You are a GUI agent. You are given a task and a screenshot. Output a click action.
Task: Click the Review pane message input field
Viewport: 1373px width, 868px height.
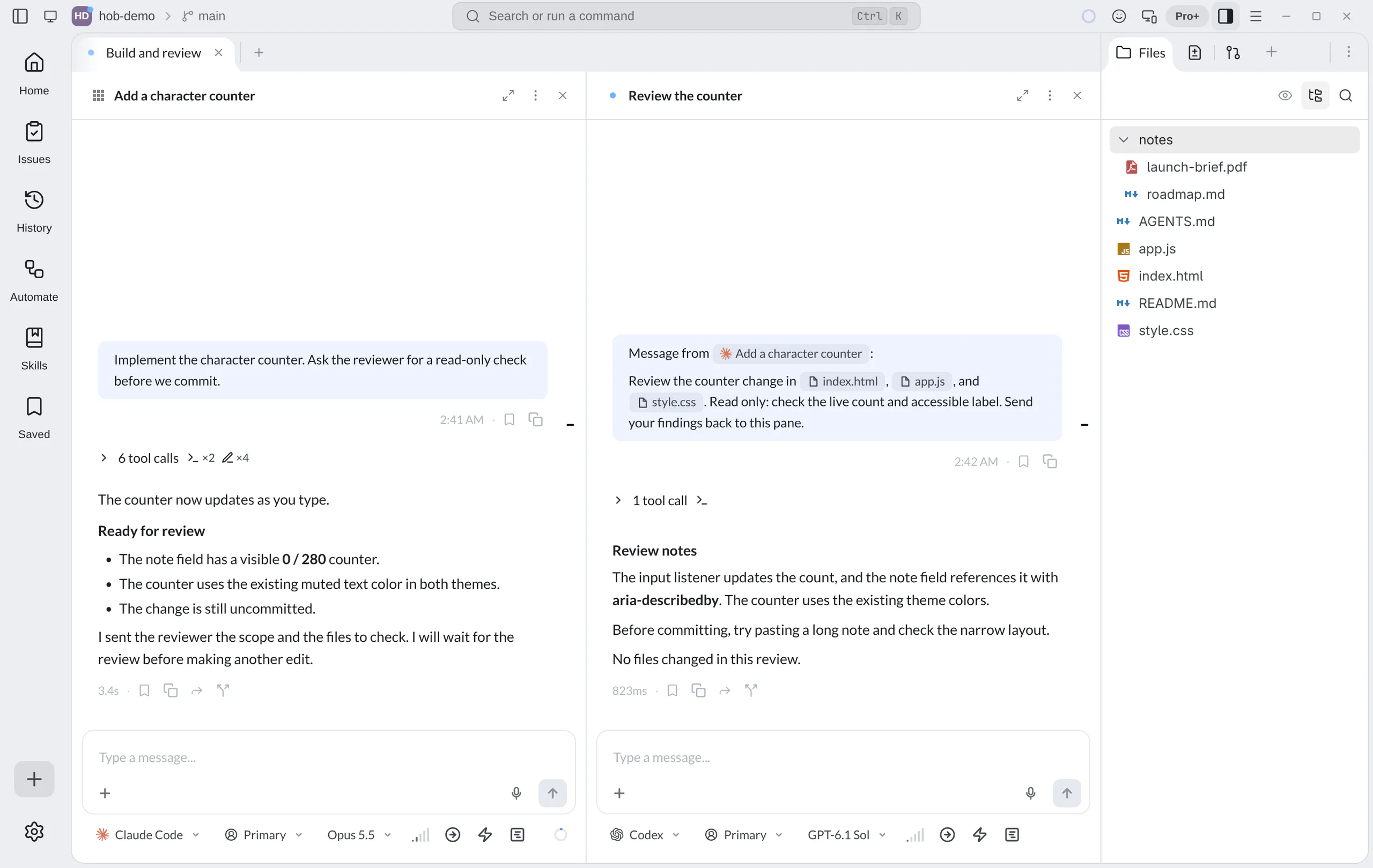(x=843, y=757)
